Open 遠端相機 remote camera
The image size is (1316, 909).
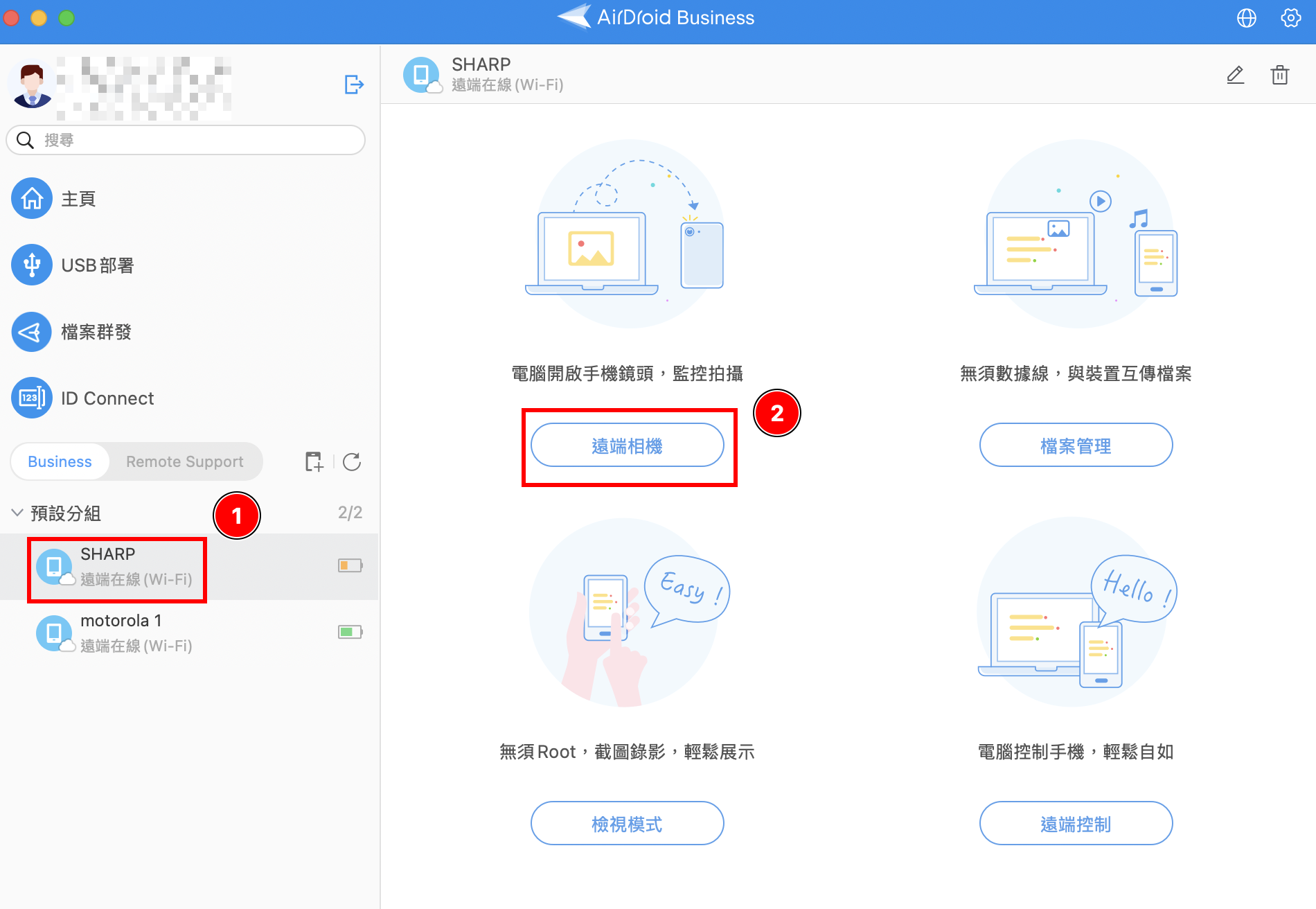pyautogui.click(x=628, y=445)
